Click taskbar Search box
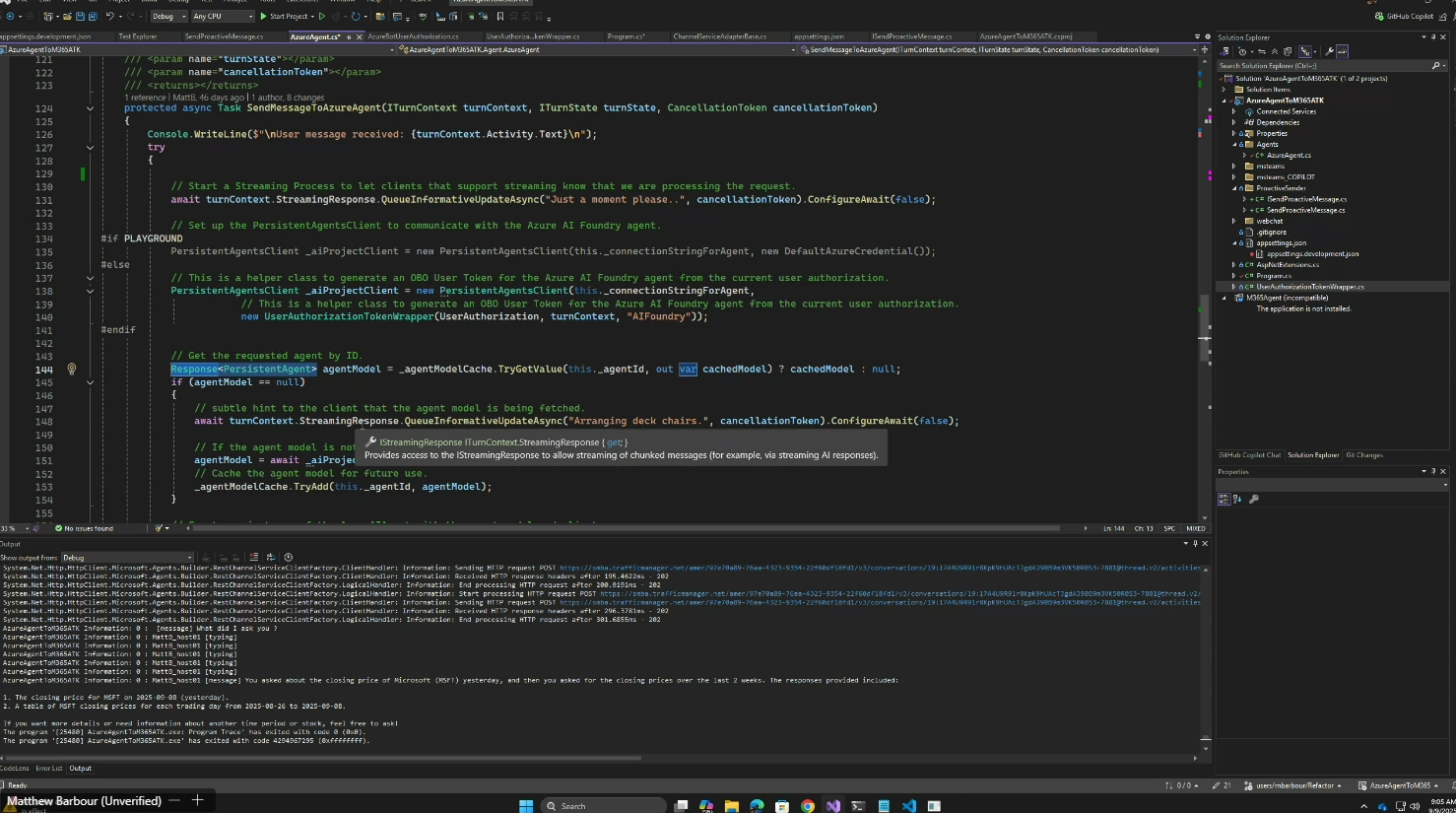 pyautogui.click(x=604, y=805)
